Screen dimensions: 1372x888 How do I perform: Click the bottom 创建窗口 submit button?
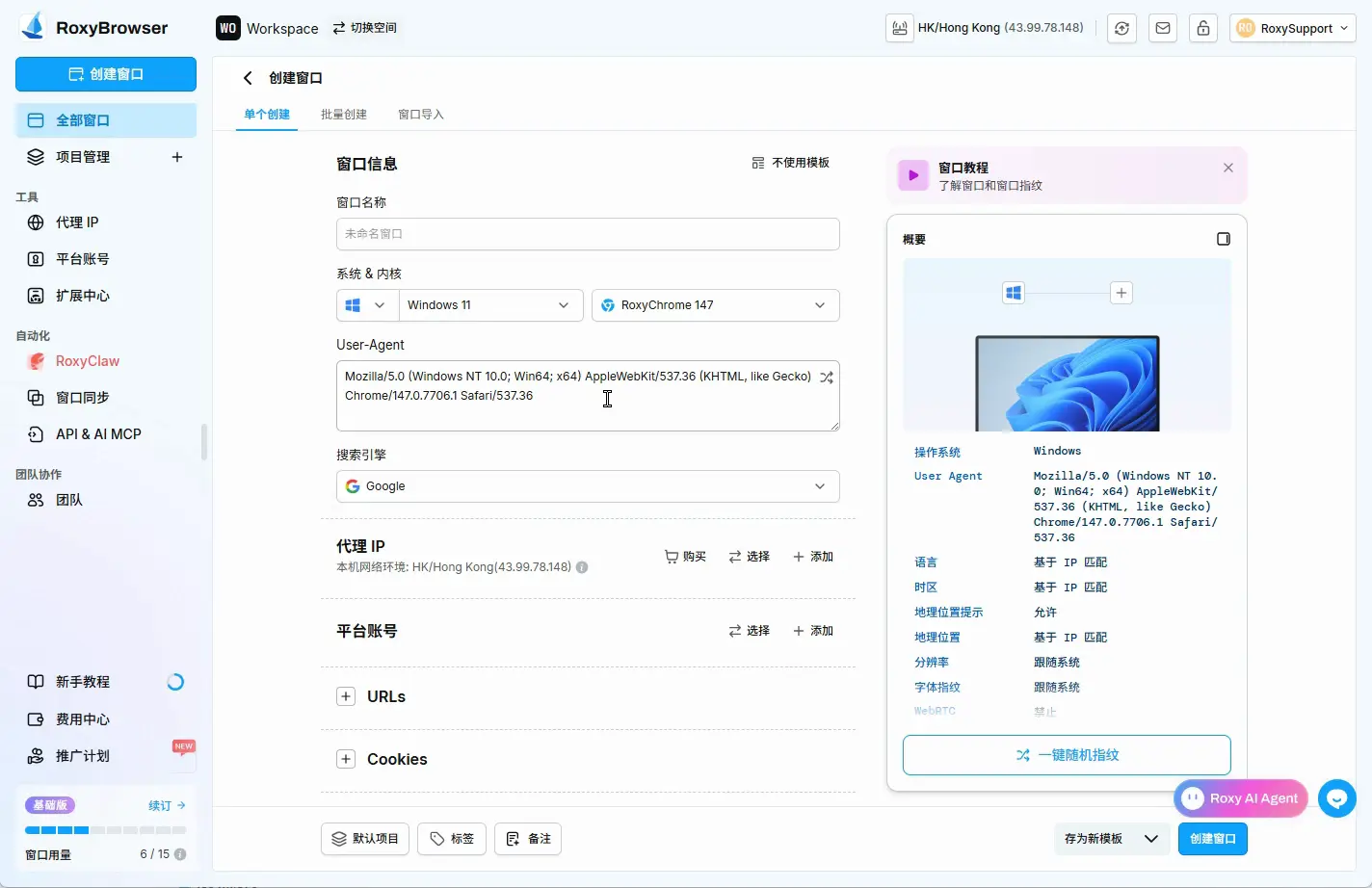[x=1213, y=839]
